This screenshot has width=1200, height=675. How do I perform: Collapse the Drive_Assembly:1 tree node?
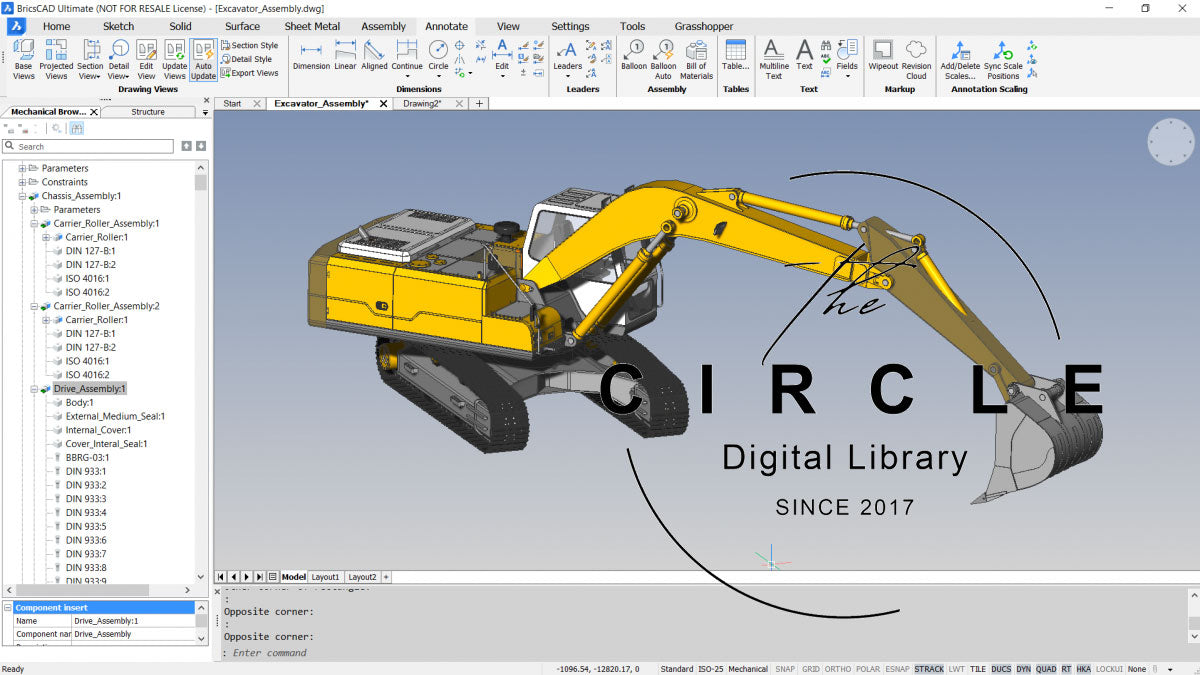point(34,389)
